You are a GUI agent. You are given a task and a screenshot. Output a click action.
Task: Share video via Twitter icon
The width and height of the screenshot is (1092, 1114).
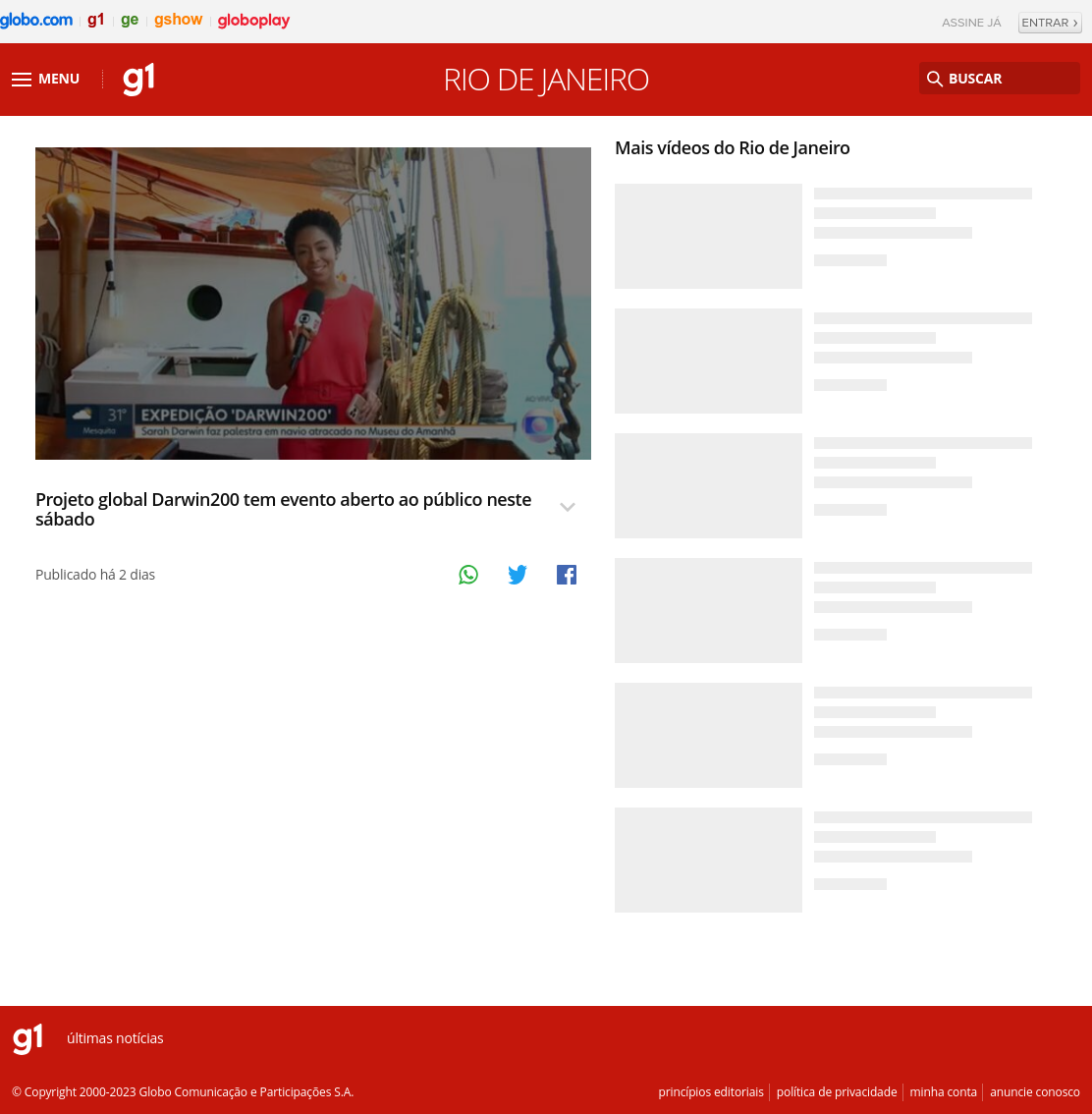518,575
